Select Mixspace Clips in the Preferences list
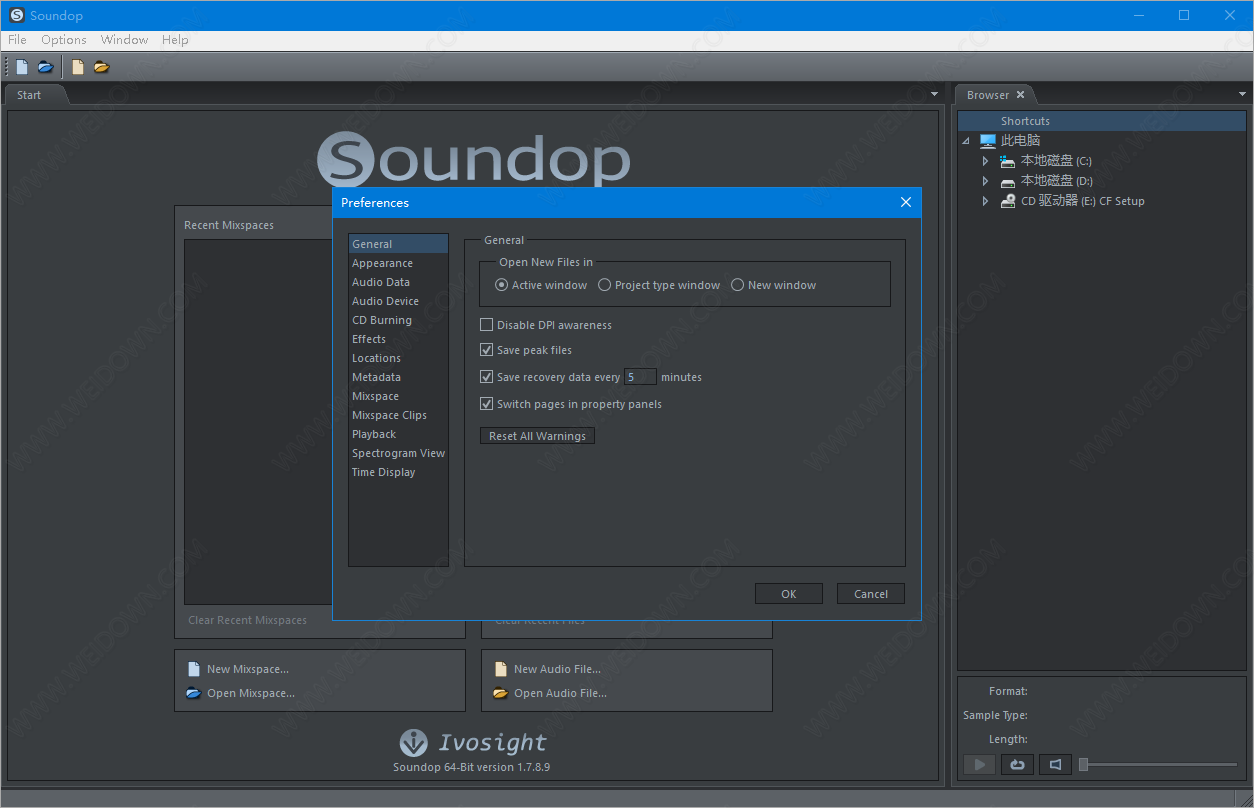The image size is (1254, 808). point(398,415)
